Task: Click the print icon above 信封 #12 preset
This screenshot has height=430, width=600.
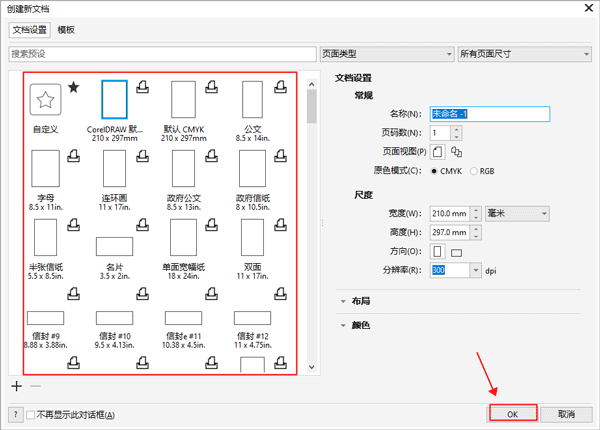Action: (x=280, y=294)
